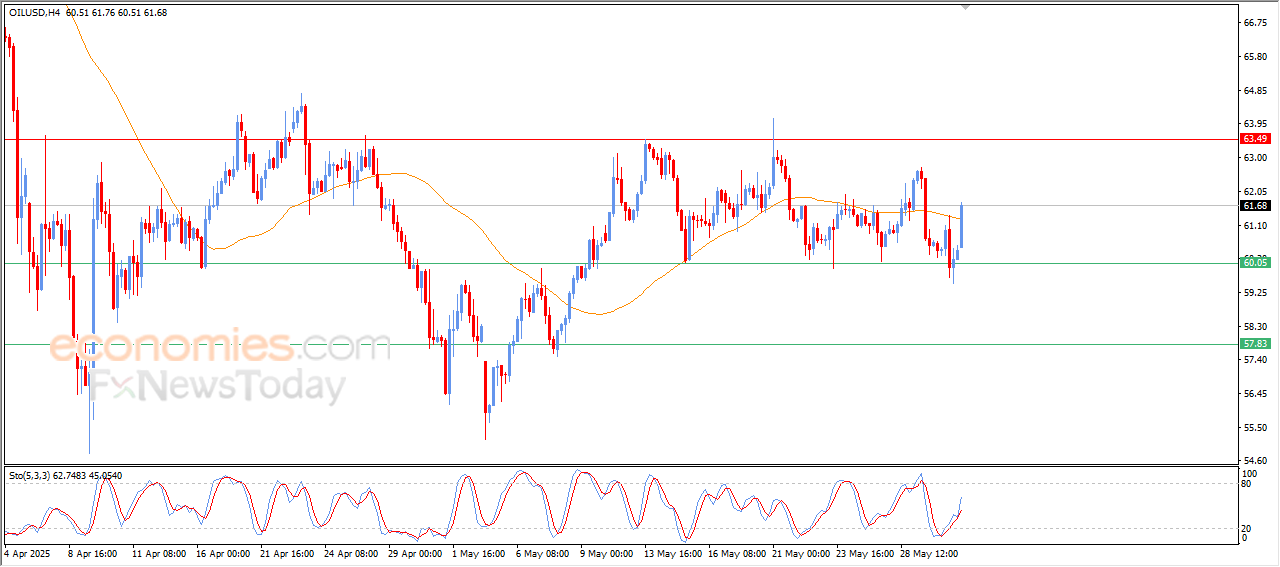
Task: Click the 11 Apr 08:00 time label
Action: (157, 552)
